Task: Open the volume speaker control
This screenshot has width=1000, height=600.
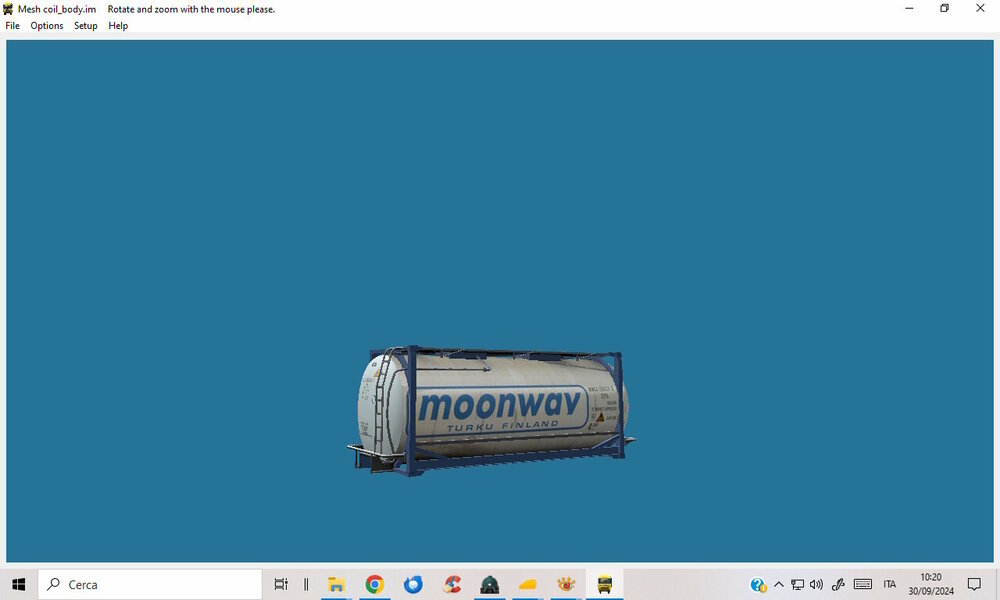Action: point(816,584)
